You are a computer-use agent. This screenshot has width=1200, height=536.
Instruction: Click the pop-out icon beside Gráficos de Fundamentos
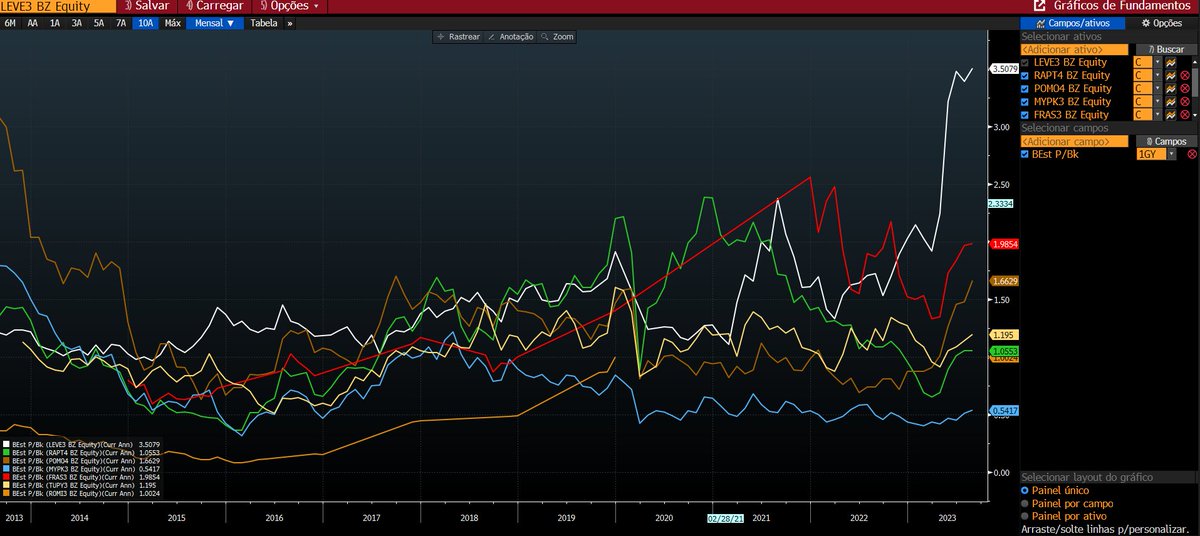tap(1040, 6)
